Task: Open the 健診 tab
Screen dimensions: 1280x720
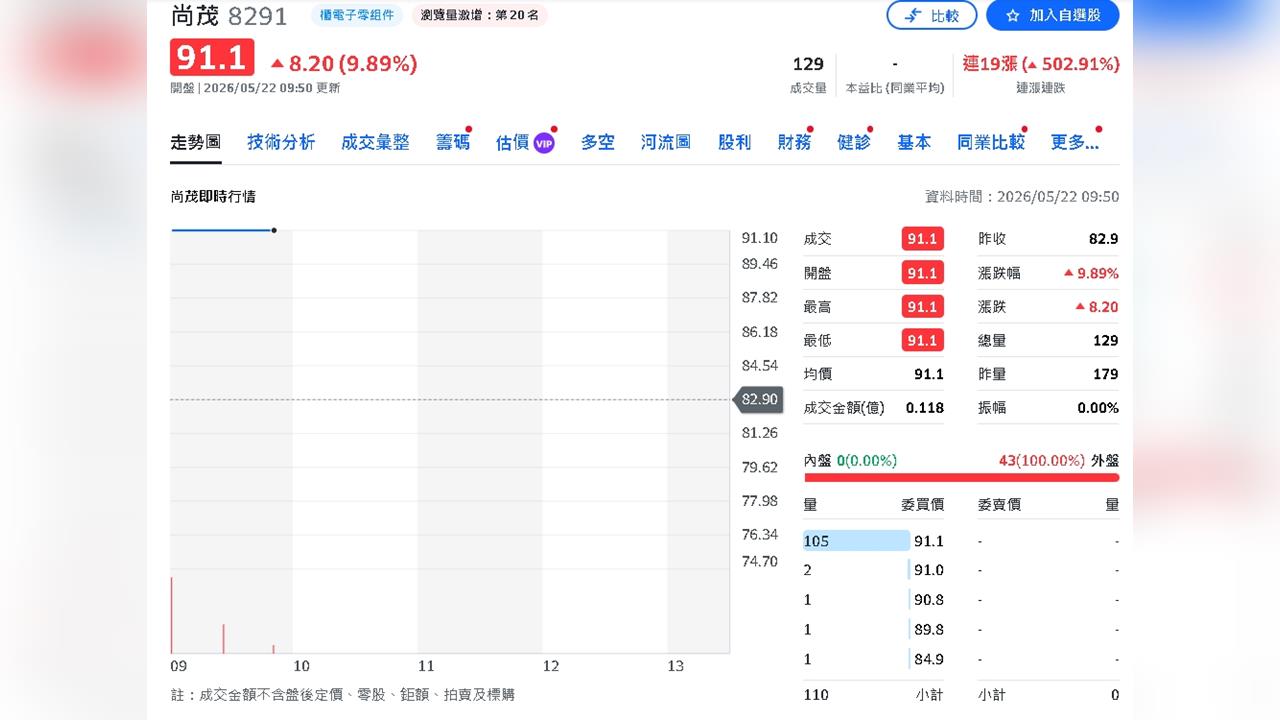Action: tap(853, 142)
